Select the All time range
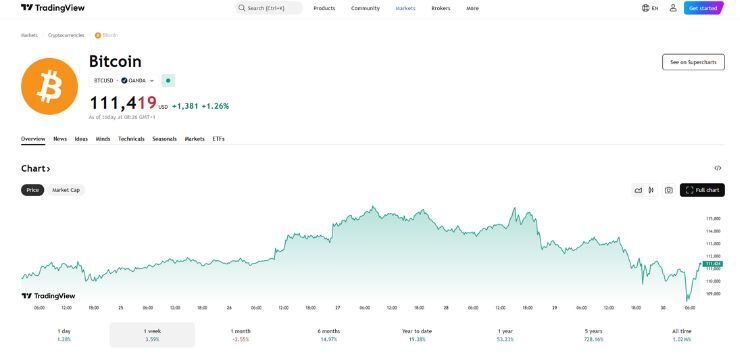The height and width of the screenshot is (361, 740). pyautogui.click(x=682, y=335)
